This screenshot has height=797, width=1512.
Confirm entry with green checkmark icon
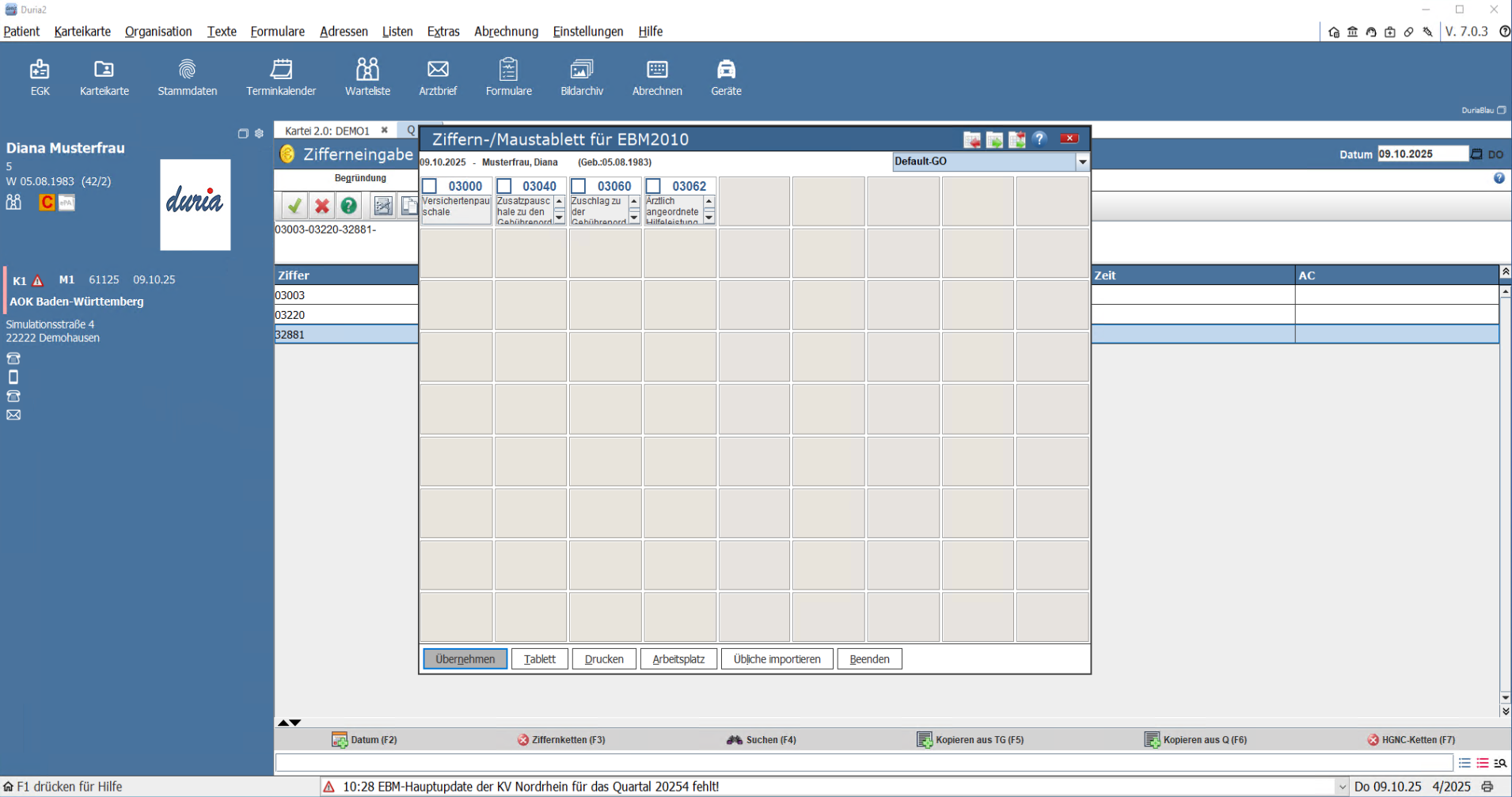point(294,206)
